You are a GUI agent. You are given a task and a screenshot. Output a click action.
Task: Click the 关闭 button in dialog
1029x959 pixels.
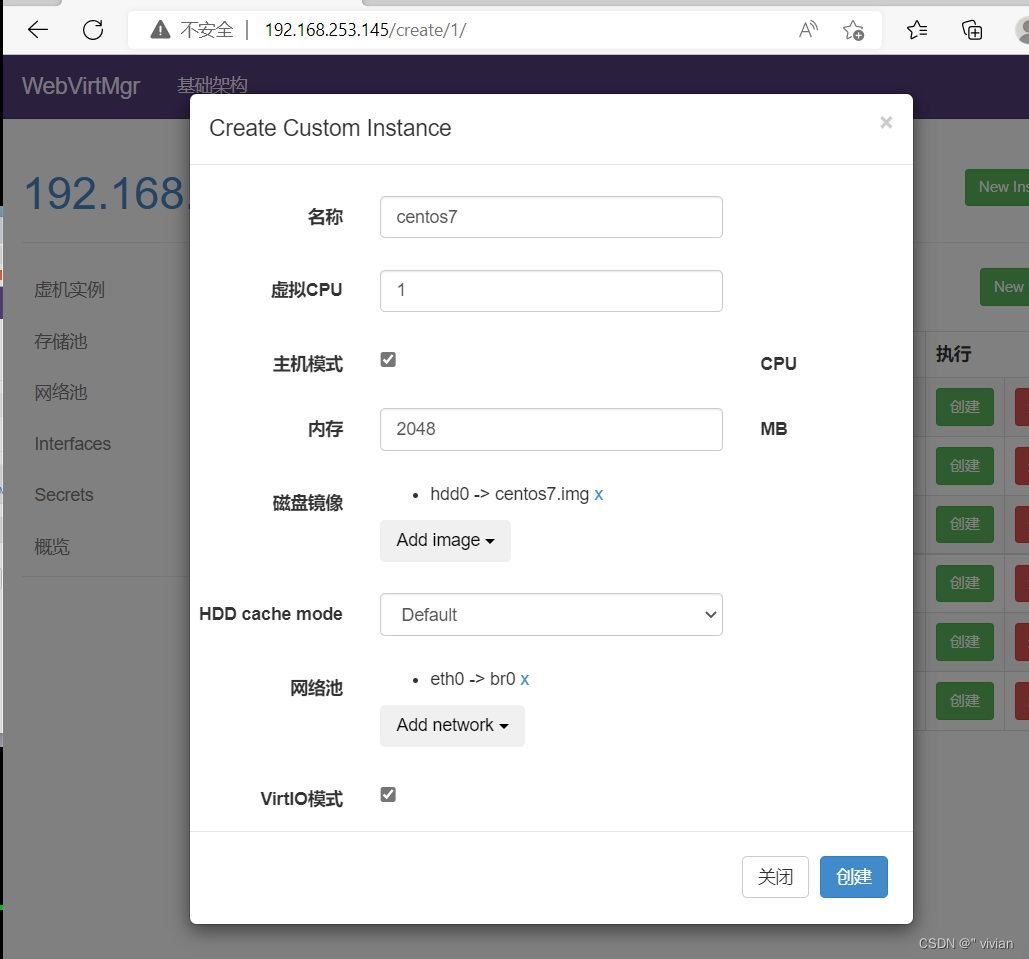[x=775, y=876]
